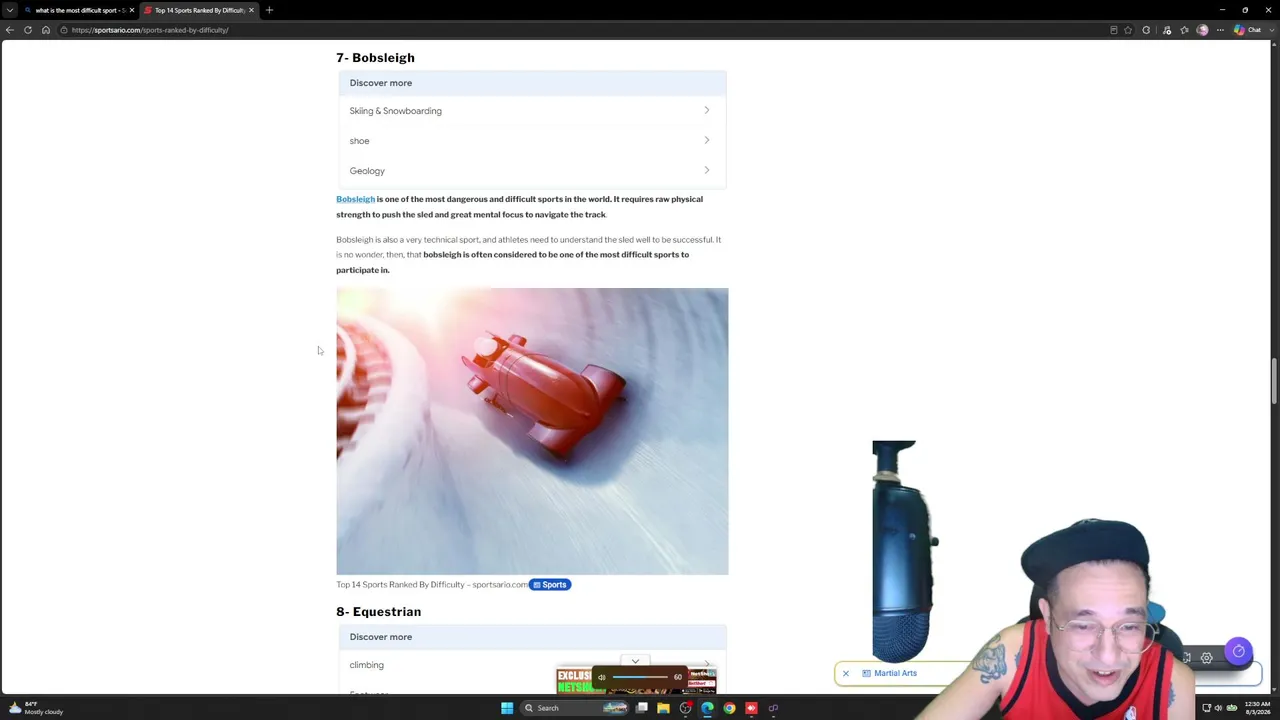Click the blue Sports tag under the image
Image resolution: width=1280 pixels, height=720 pixels.
click(x=550, y=585)
